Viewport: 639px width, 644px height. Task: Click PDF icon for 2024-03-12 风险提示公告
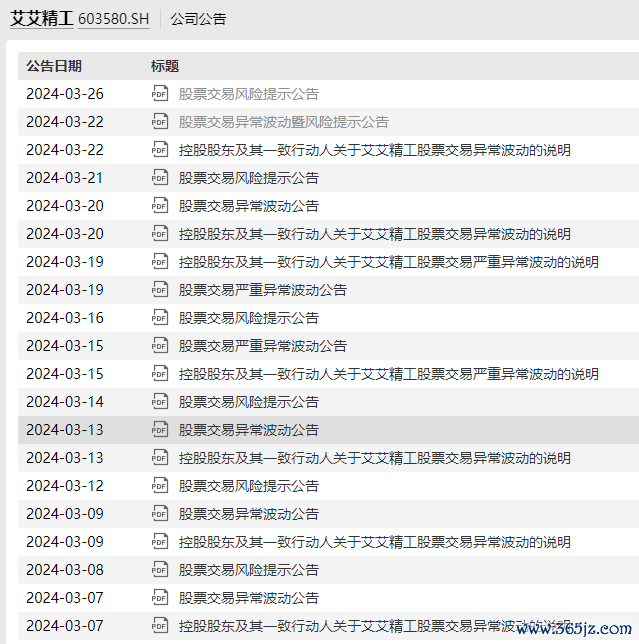click(x=160, y=485)
